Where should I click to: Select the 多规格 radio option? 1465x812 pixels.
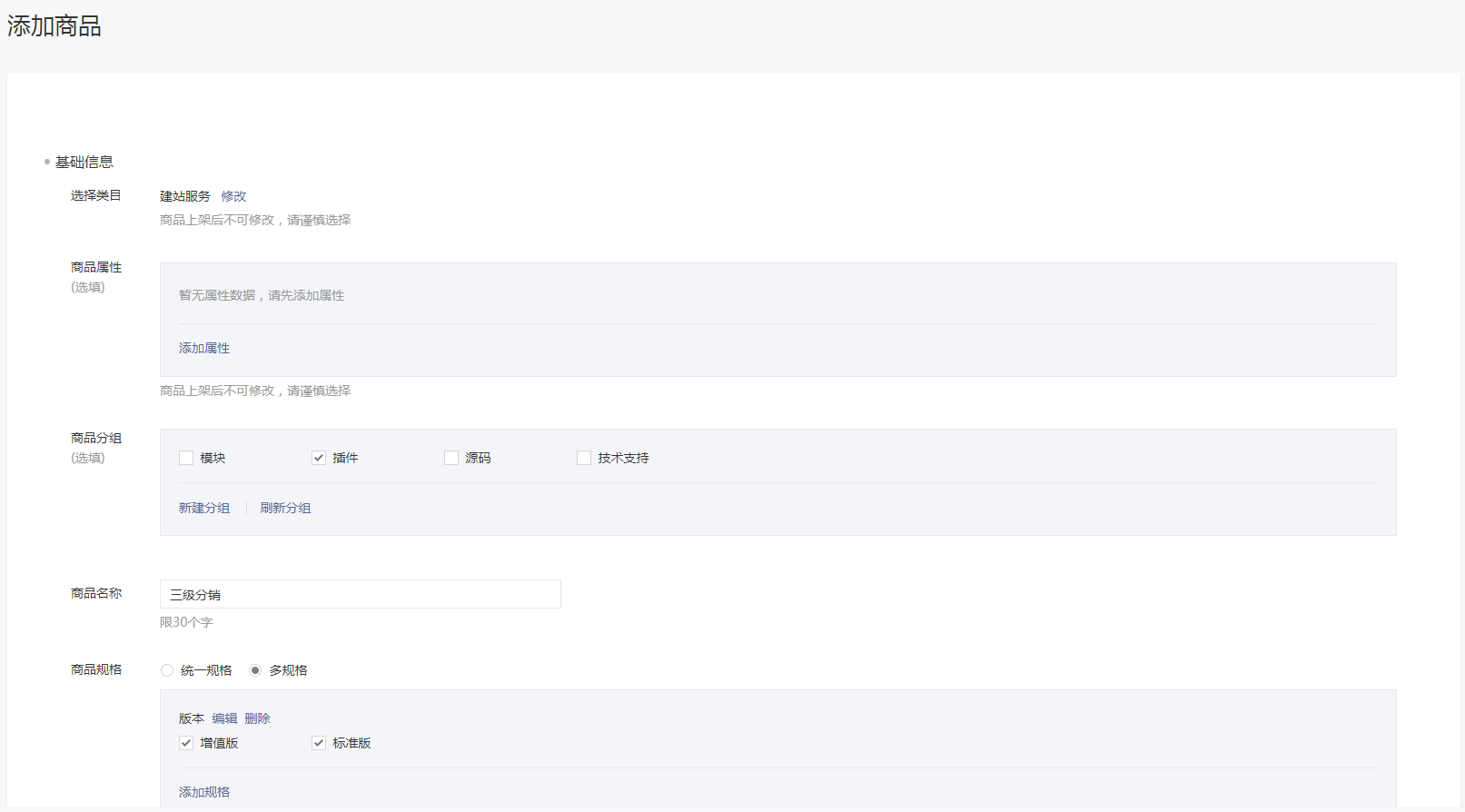point(255,670)
